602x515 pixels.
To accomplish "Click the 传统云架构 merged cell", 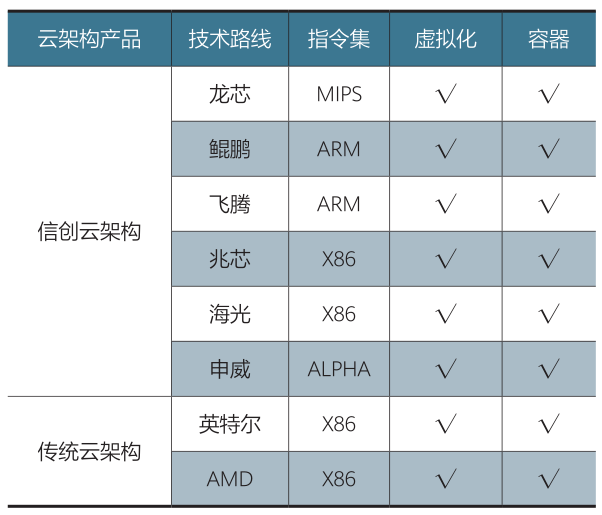I will (x=89, y=451).
